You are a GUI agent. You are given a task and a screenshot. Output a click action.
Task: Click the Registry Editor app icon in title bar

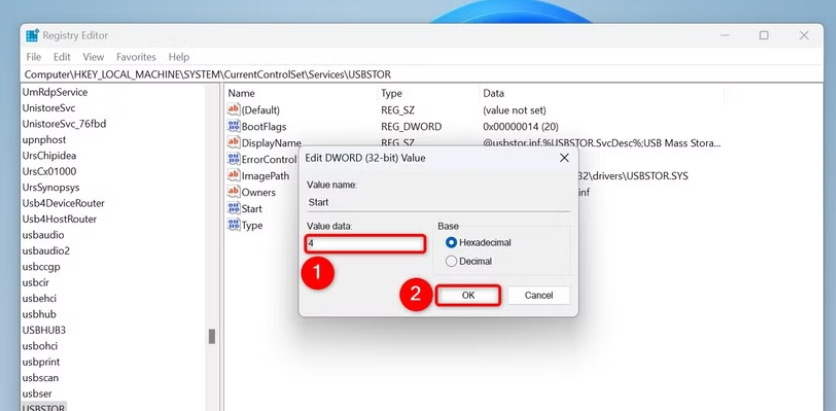coord(32,36)
